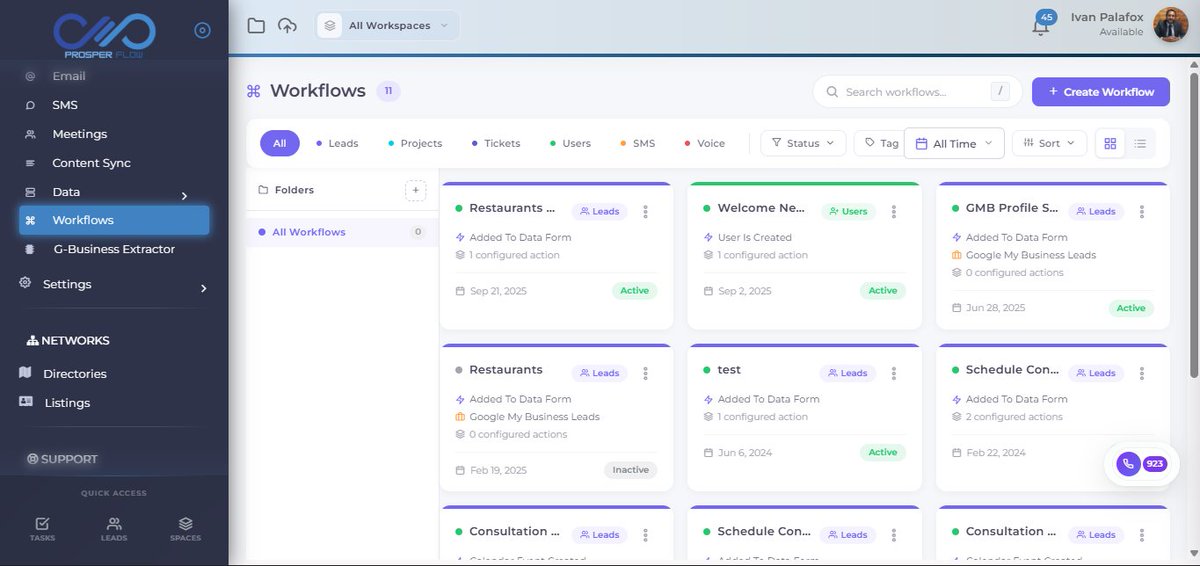Click Jun 28, 2025 date text
Viewport: 1200px width, 566px height.
(995, 308)
